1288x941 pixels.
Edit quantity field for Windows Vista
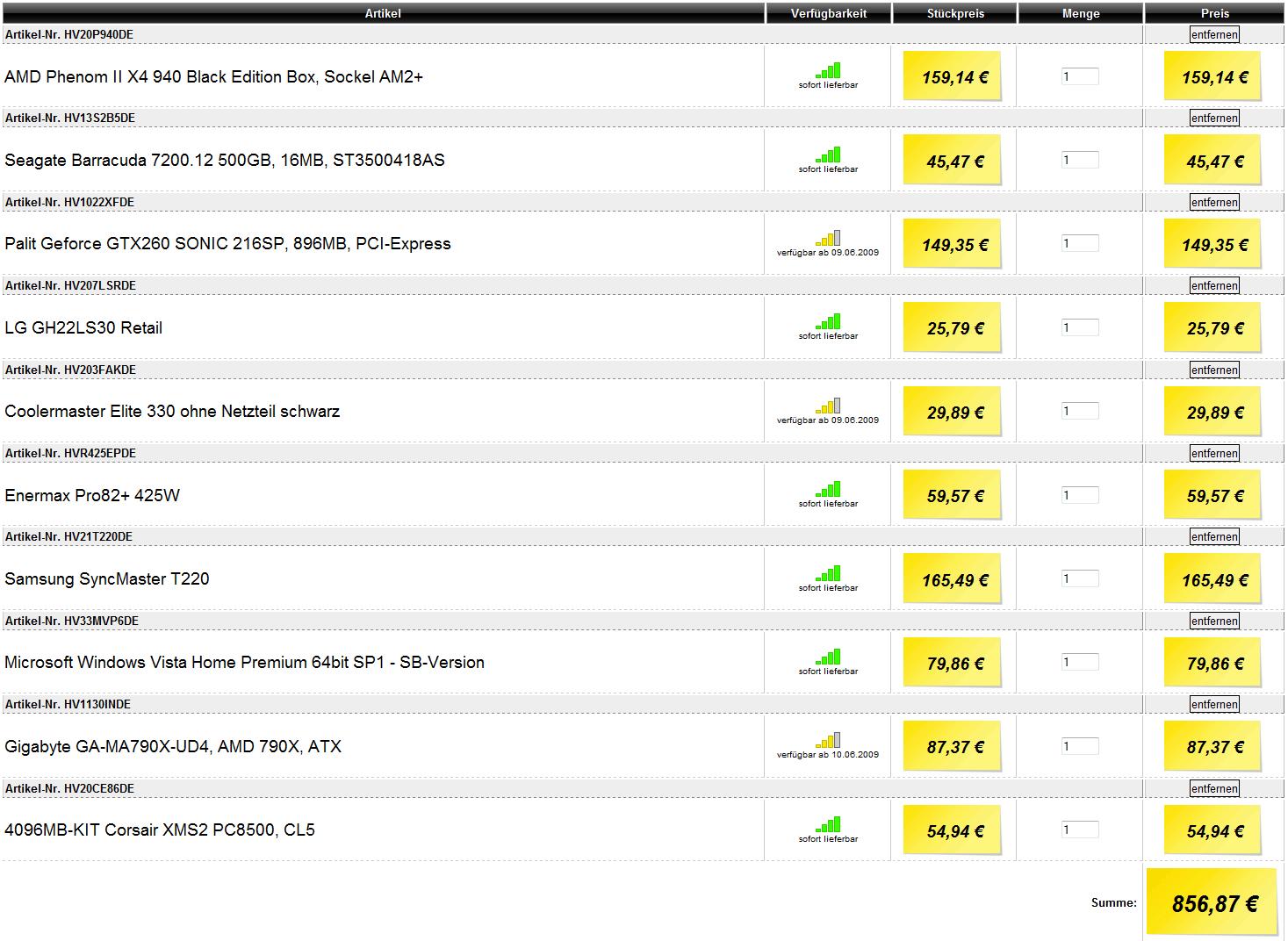[x=1080, y=662]
